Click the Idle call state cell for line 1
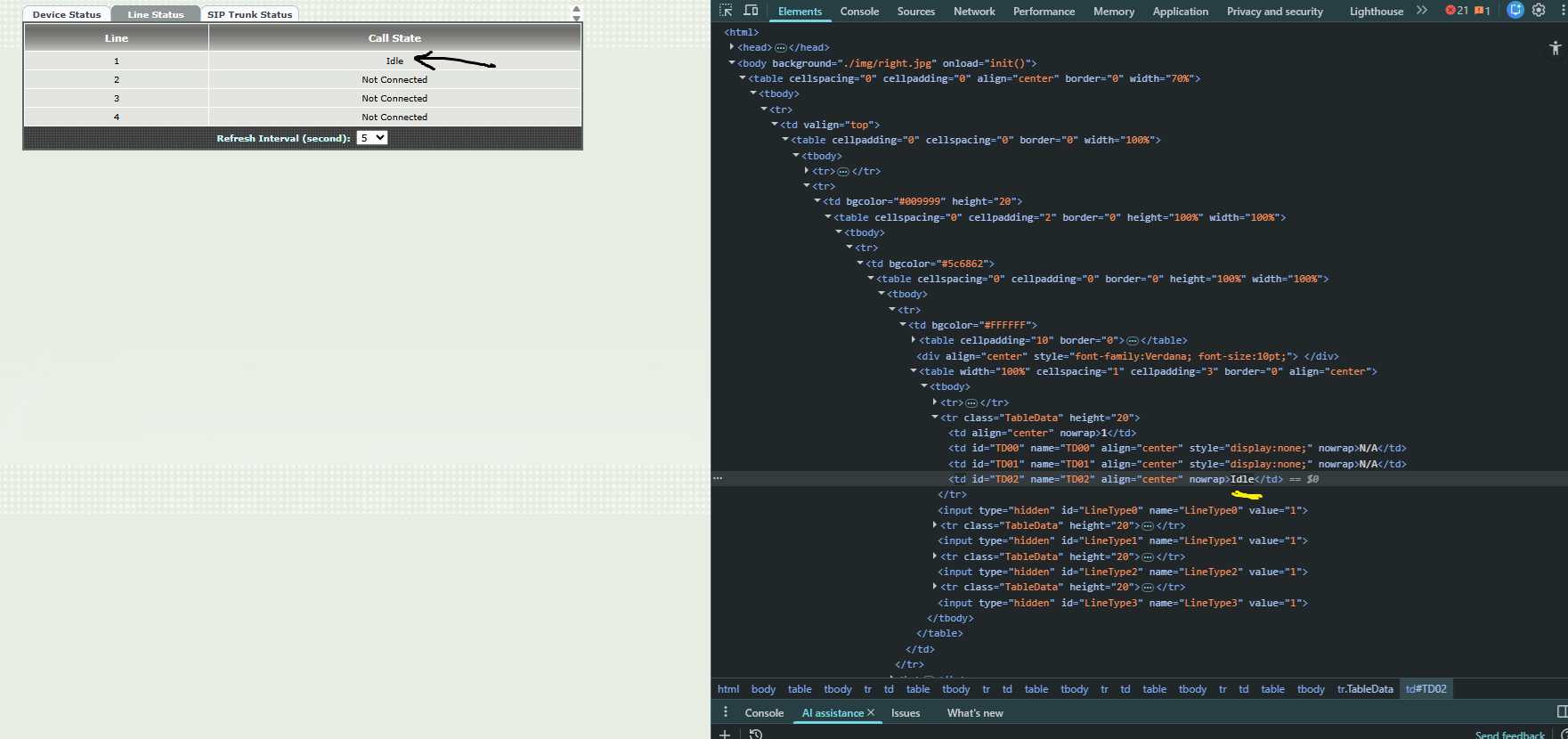 tap(394, 61)
